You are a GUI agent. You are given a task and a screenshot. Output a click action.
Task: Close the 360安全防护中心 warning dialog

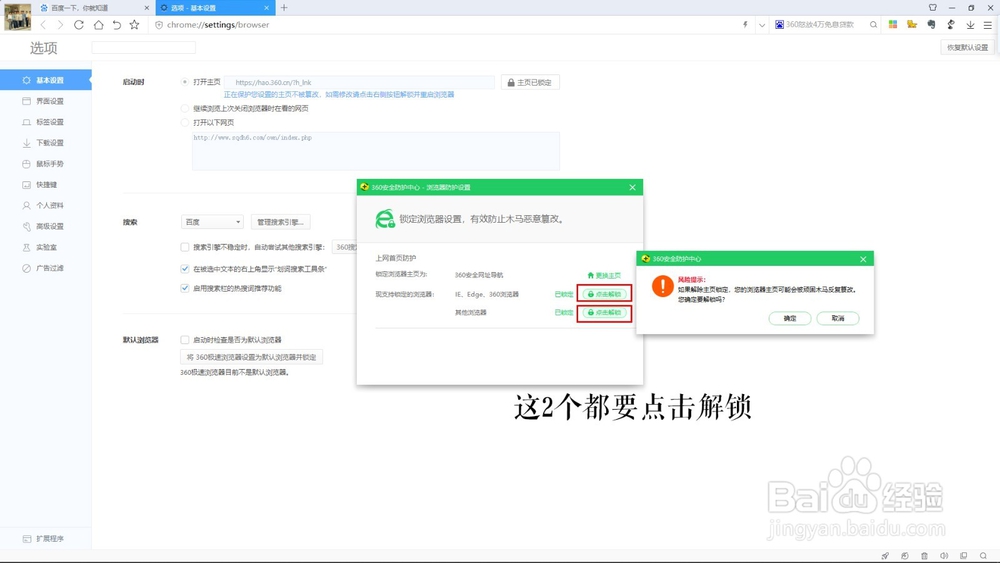click(863, 259)
